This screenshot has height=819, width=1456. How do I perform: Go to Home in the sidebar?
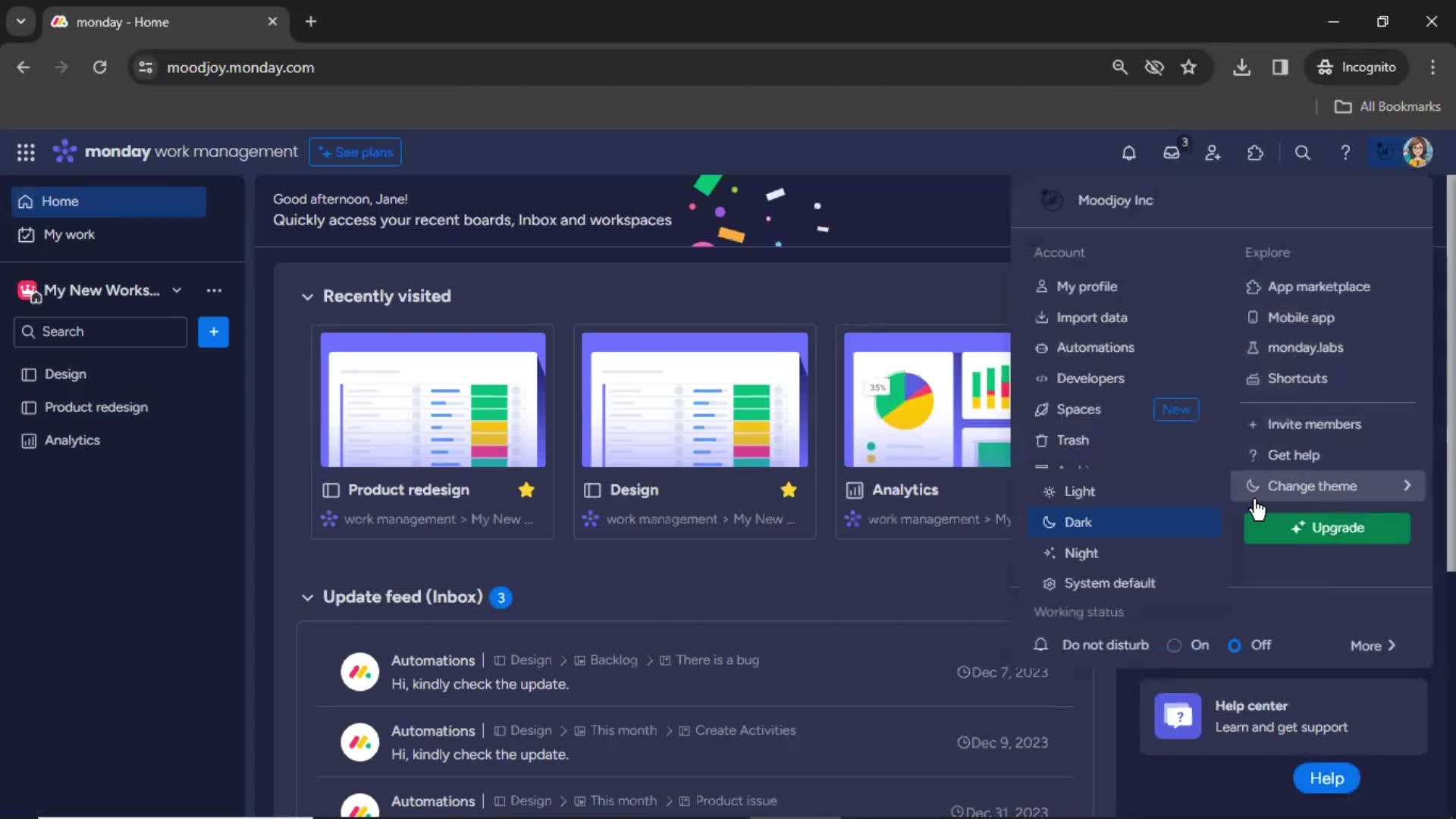coord(108,202)
